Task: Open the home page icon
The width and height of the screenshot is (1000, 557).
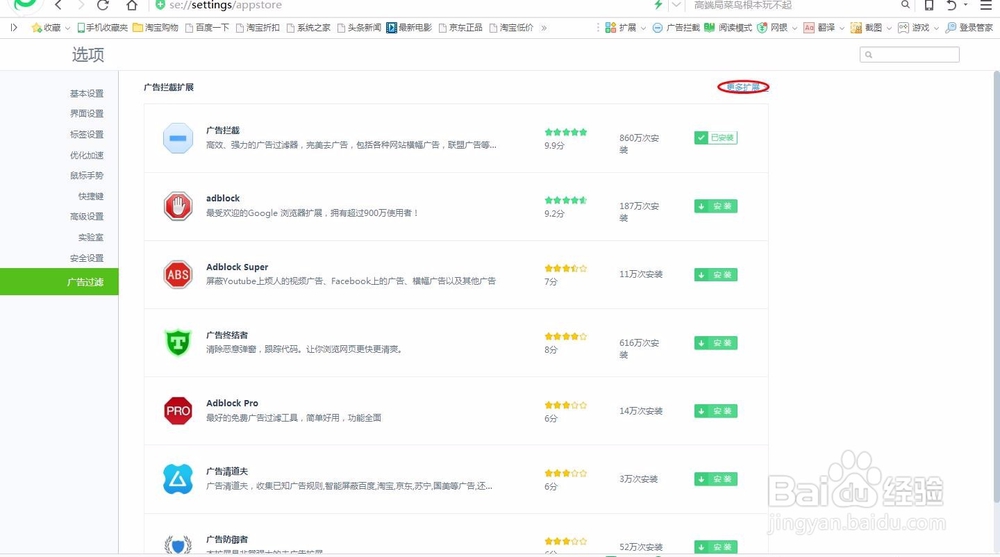Action: pyautogui.click(x=131, y=5)
